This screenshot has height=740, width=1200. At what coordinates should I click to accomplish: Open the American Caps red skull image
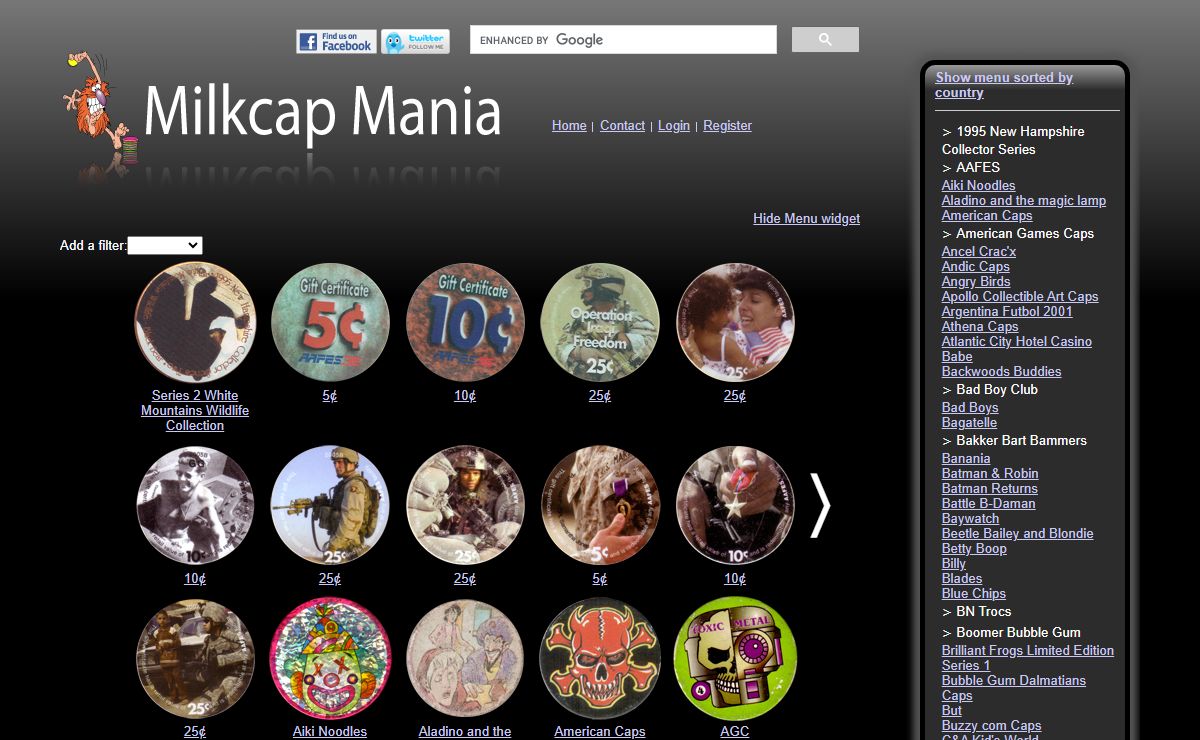[x=600, y=660]
